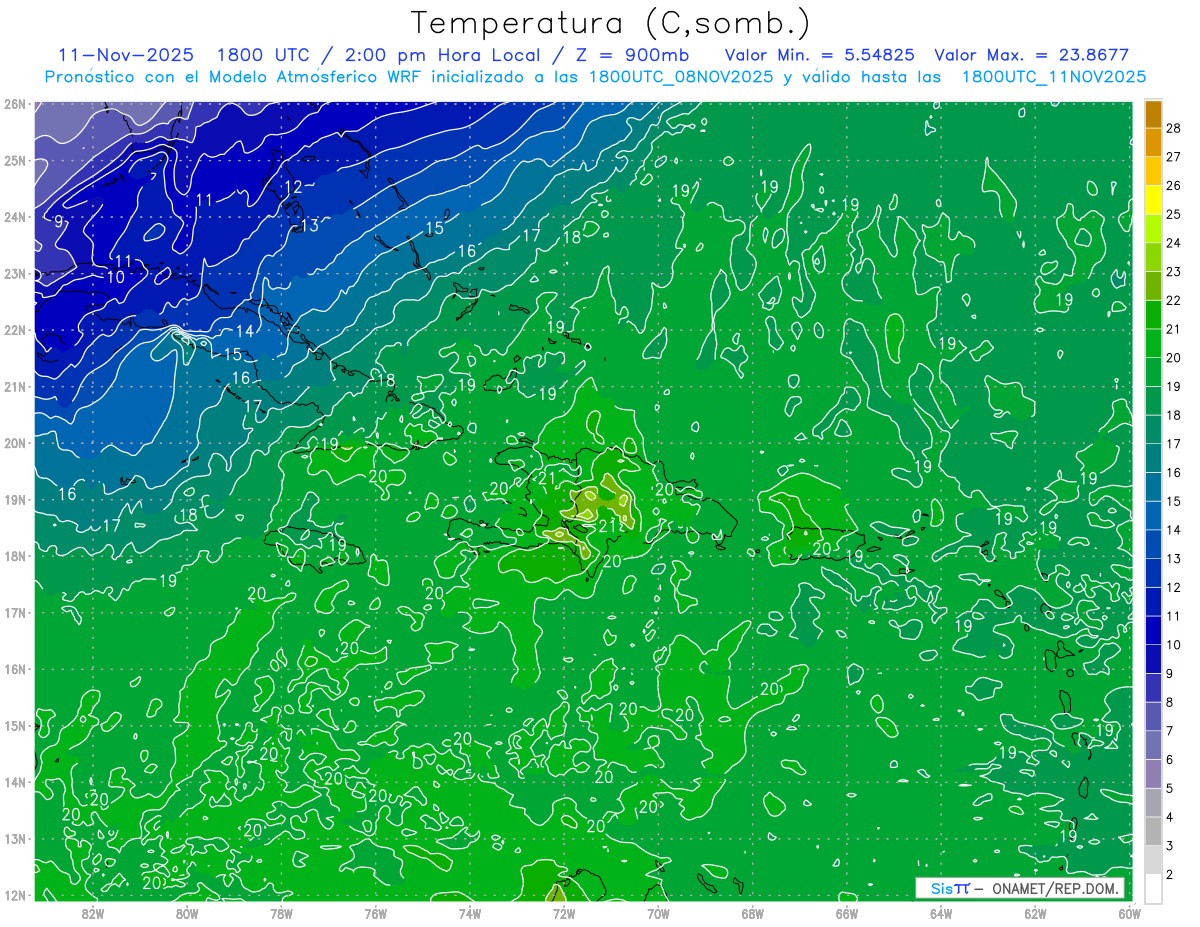The width and height of the screenshot is (1200, 927).
Task: Click latitude axis label "15N"
Action: [14, 725]
